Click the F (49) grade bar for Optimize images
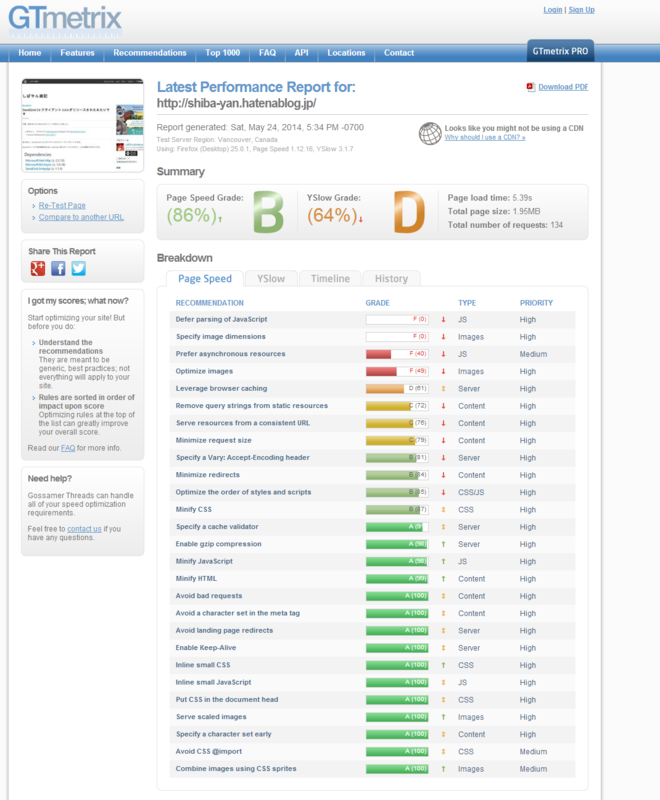 (397, 371)
